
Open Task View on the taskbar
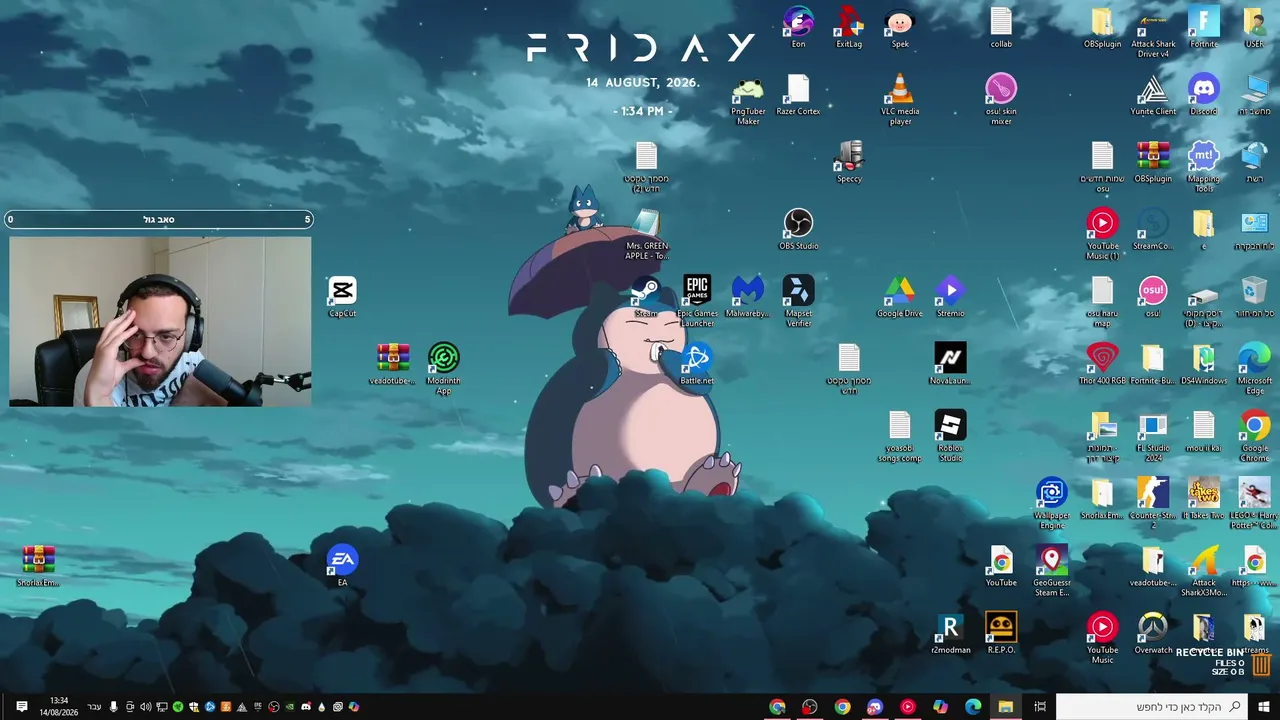pos(1040,707)
